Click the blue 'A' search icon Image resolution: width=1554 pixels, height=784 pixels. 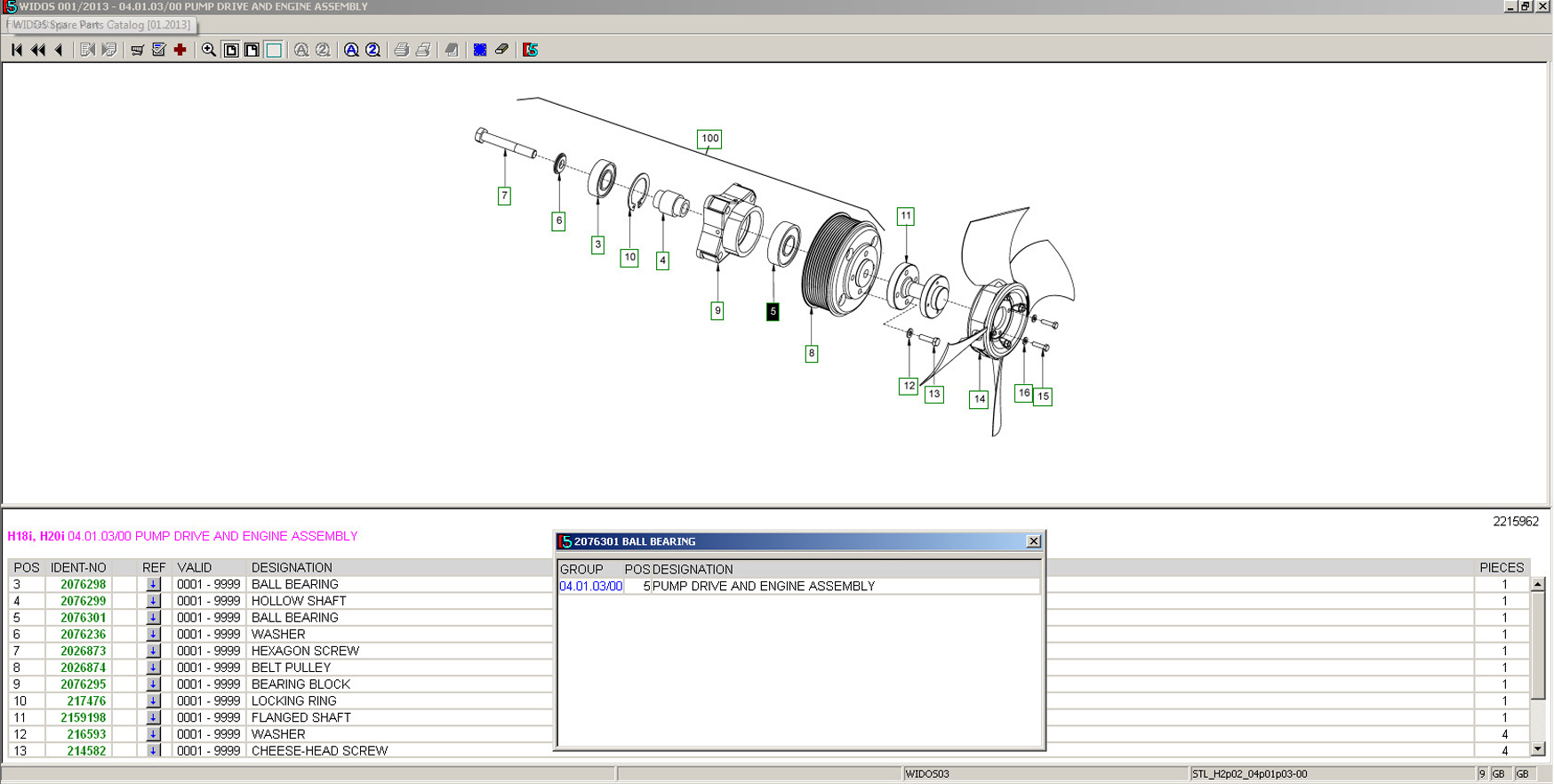351,50
